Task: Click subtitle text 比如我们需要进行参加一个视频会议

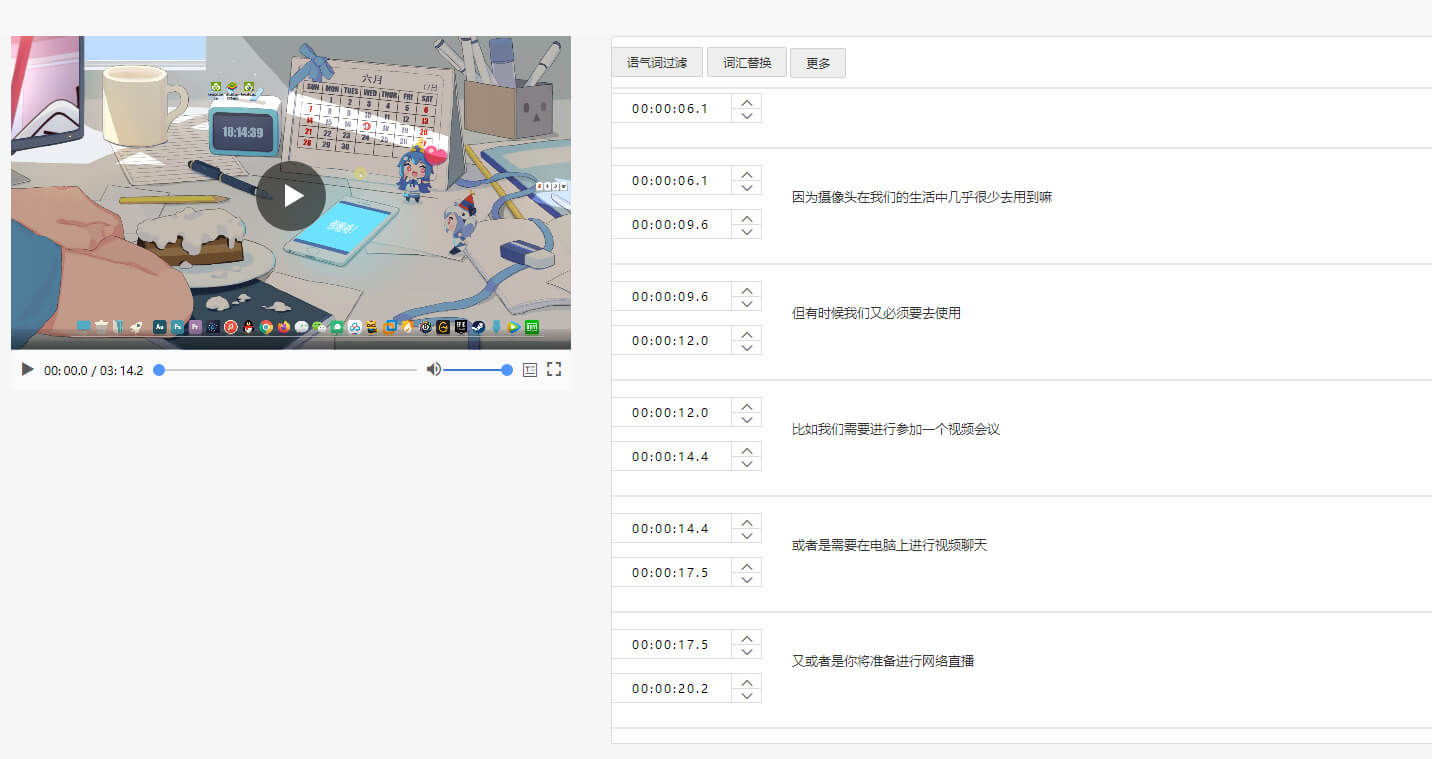Action: coord(896,430)
